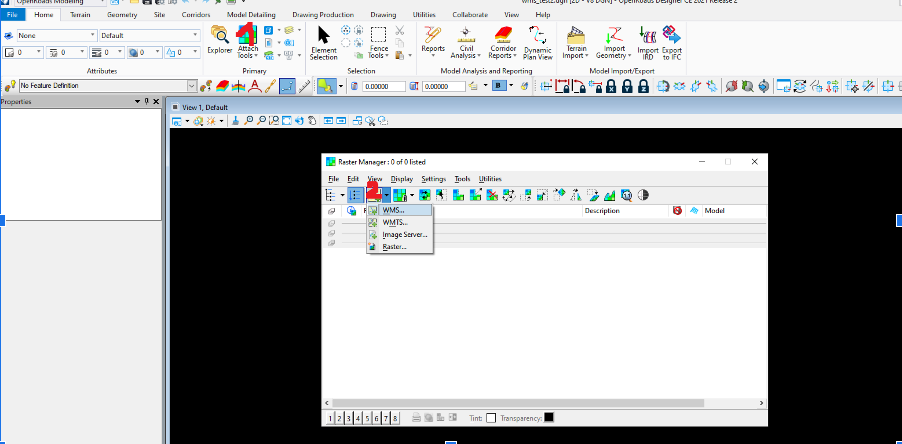Open the color 0 dropdown in Attributes
The height and width of the screenshot is (444, 902).
[x=23, y=52]
